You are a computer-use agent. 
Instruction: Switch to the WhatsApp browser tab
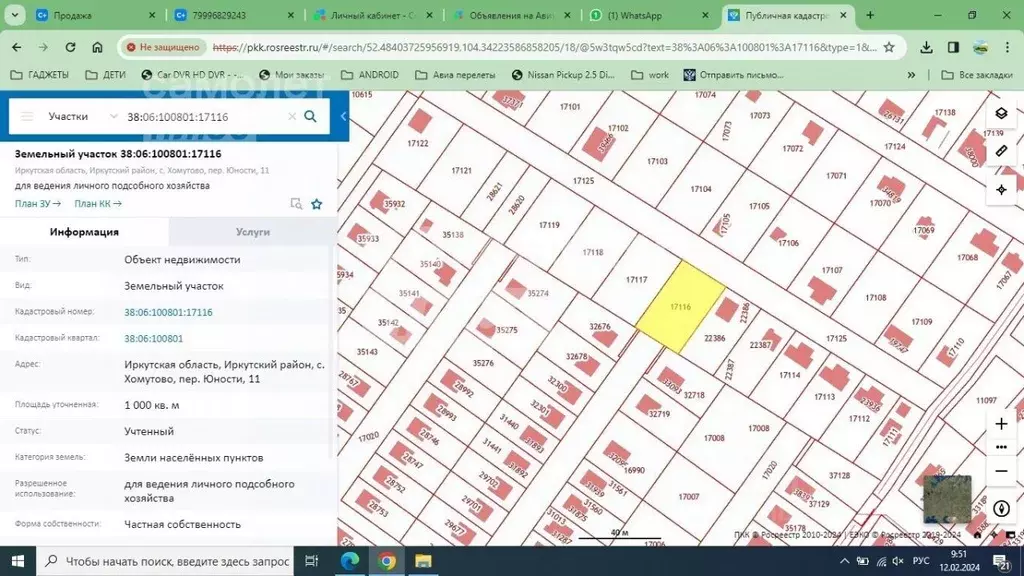[650, 15]
